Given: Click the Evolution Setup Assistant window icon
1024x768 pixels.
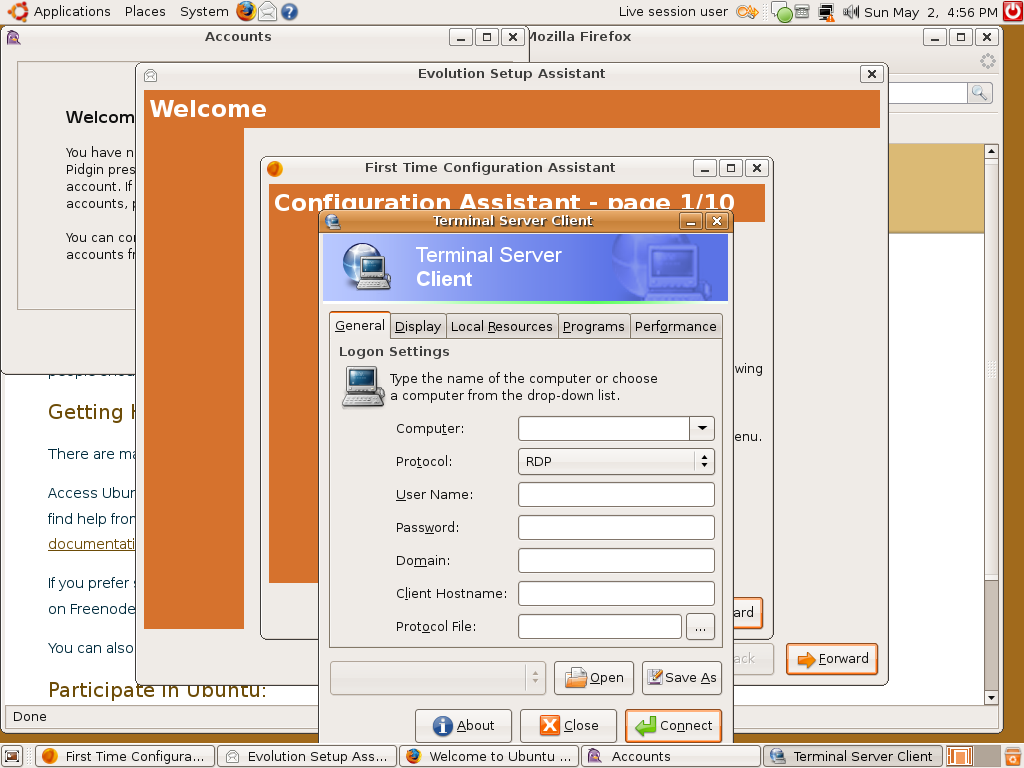Looking at the screenshot, I should (x=151, y=75).
